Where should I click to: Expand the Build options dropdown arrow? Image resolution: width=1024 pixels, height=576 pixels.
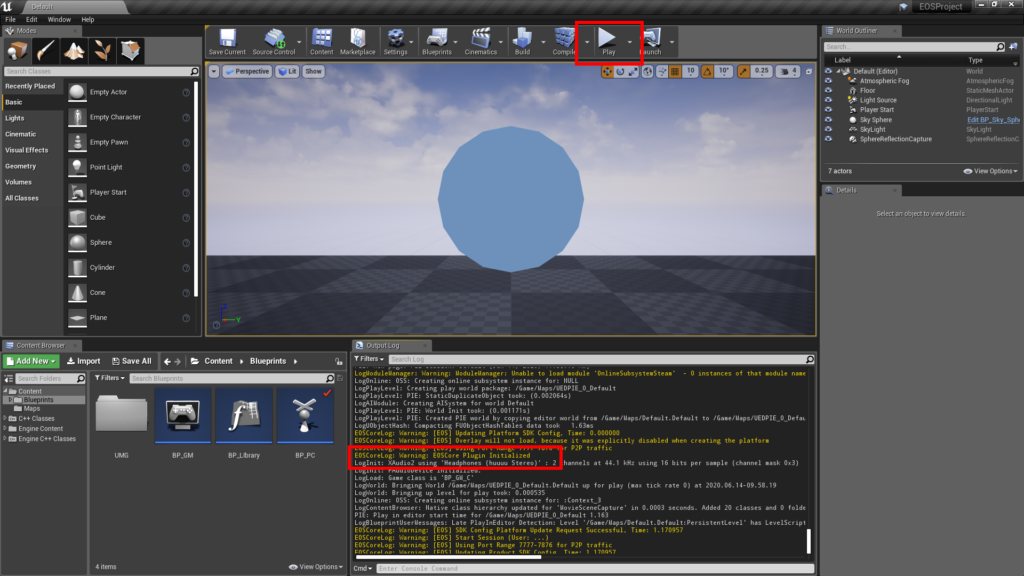pos(543,42)
